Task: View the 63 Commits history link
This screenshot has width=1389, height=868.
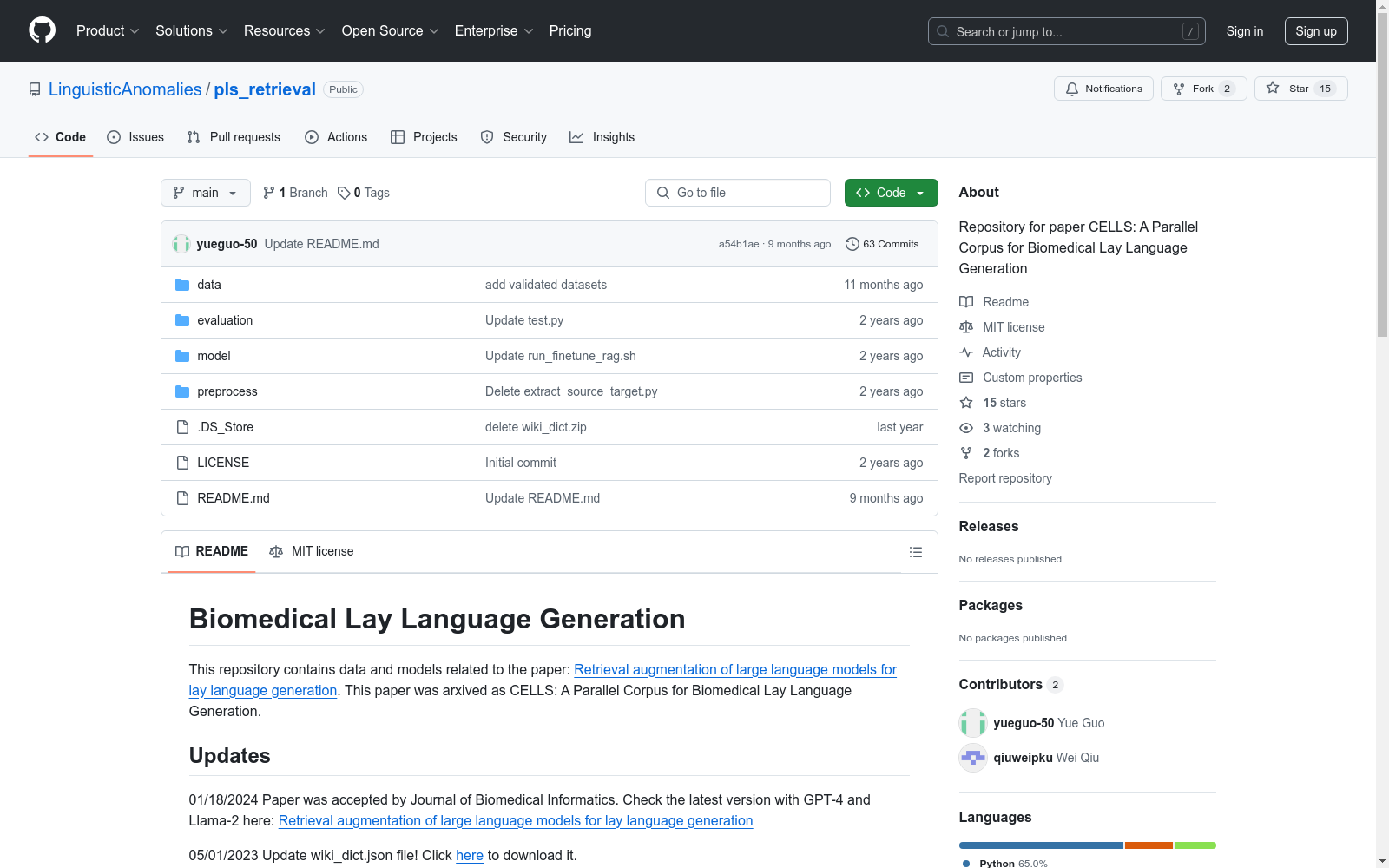Action: (882, 244)
